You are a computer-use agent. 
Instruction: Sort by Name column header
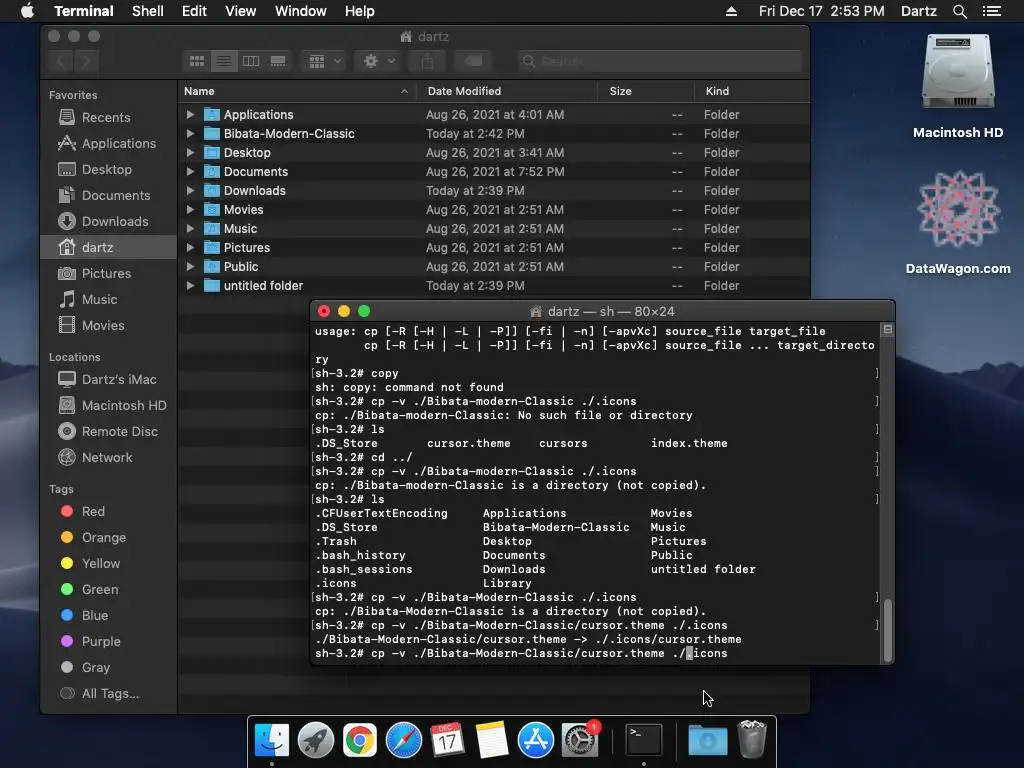click(x=297, y=91)
